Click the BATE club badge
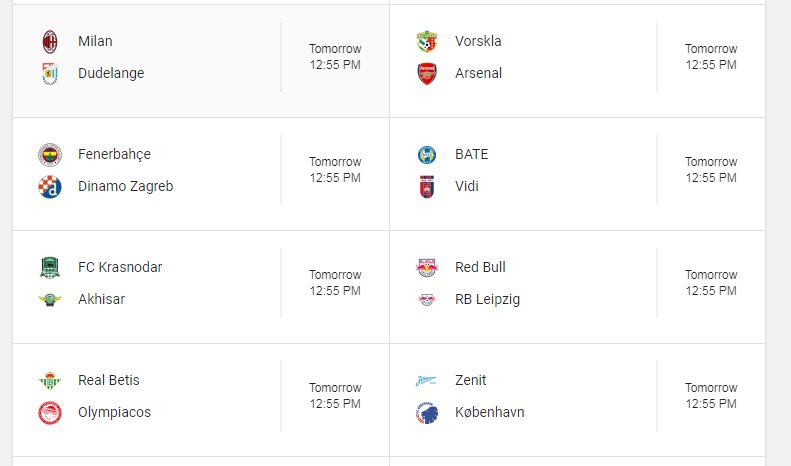The width and height of the screenshot is (791, 466). 427,154
